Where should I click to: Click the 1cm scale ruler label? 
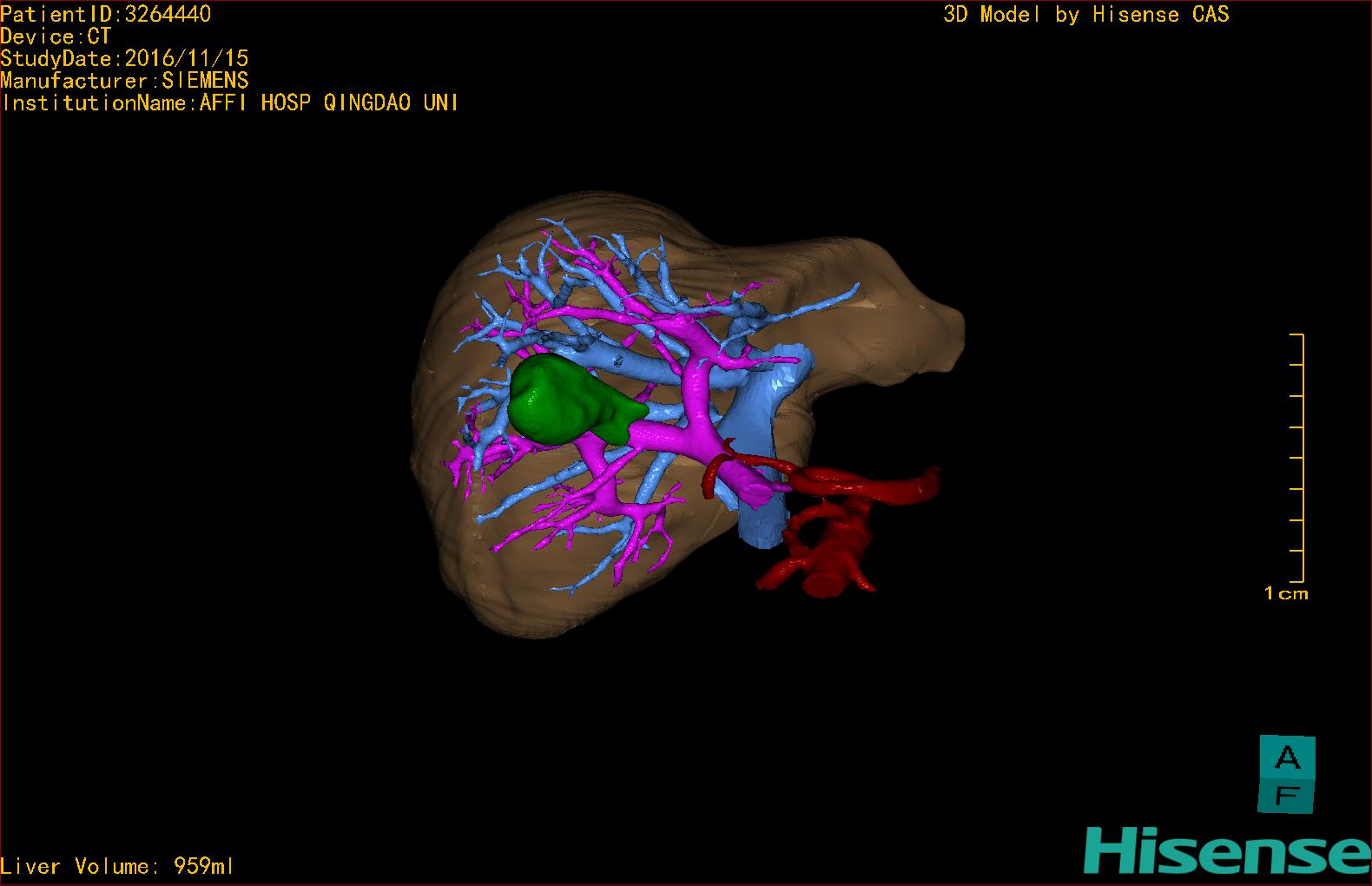pos(1286,594)
